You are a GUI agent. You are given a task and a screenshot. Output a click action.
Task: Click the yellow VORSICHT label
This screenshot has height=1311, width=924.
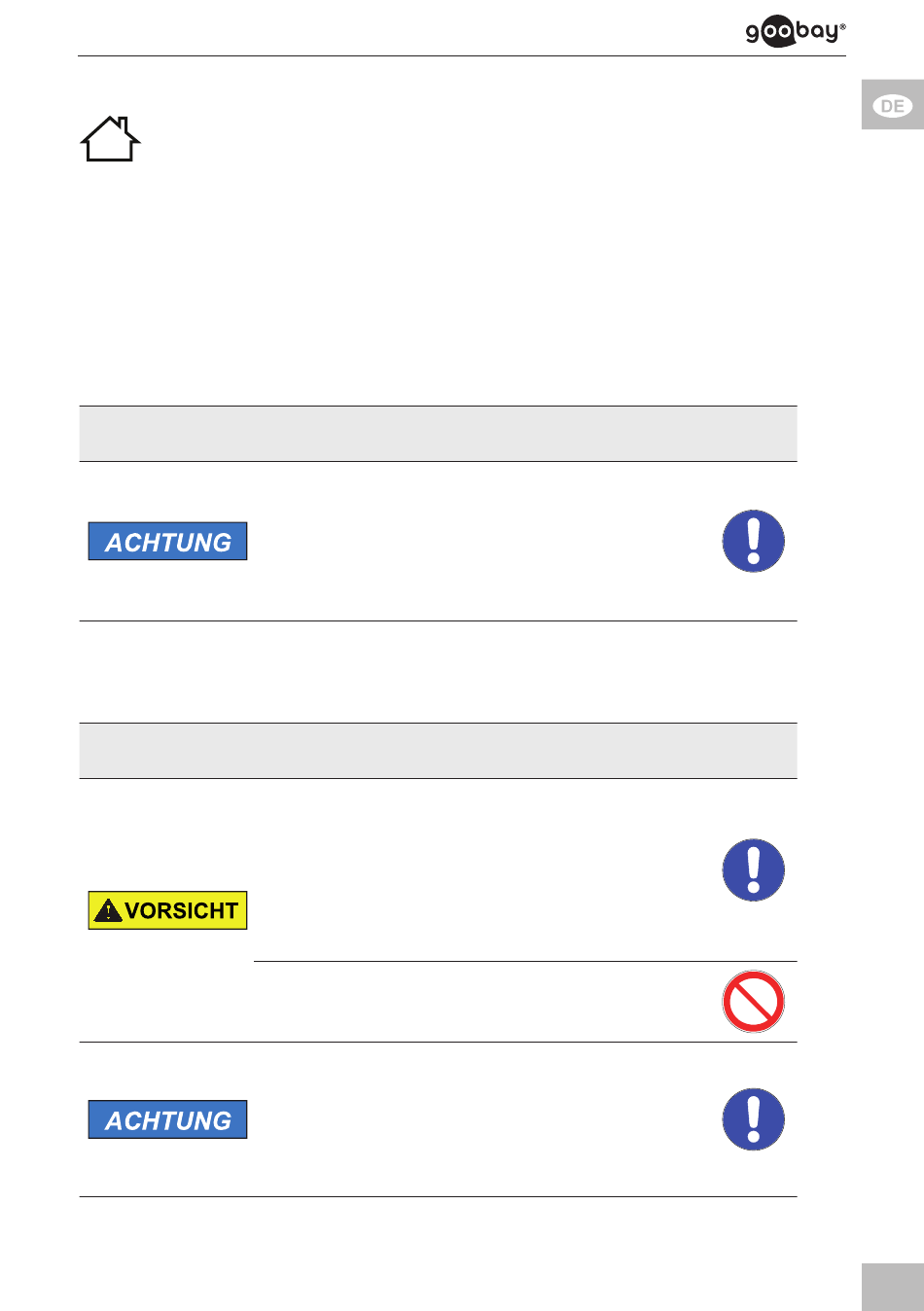[x=167, y=910]
